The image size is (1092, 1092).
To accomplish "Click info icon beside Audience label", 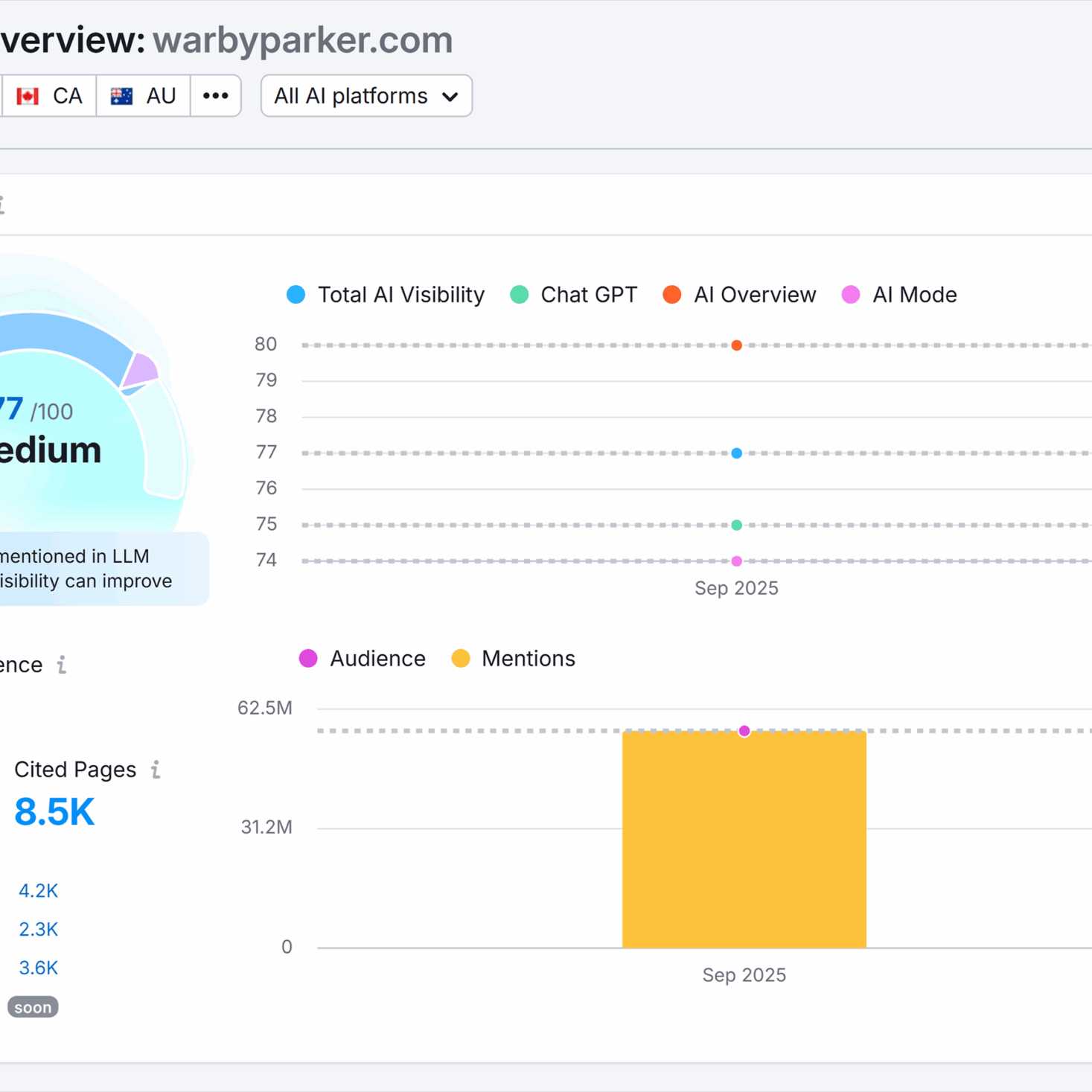I will 62,664.
